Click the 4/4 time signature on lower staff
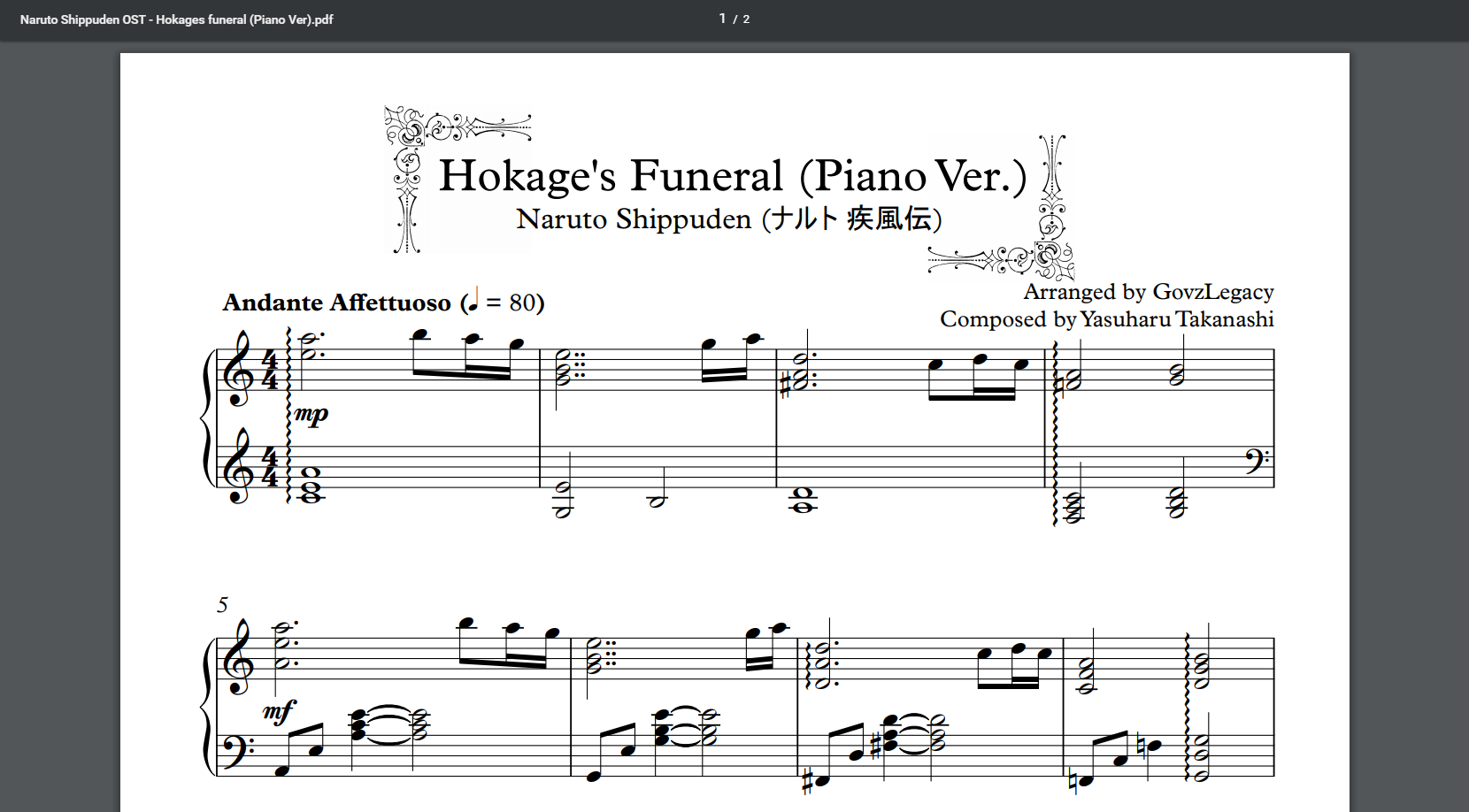This screenshot has height=812, width=1469. [x=270, y=468]
